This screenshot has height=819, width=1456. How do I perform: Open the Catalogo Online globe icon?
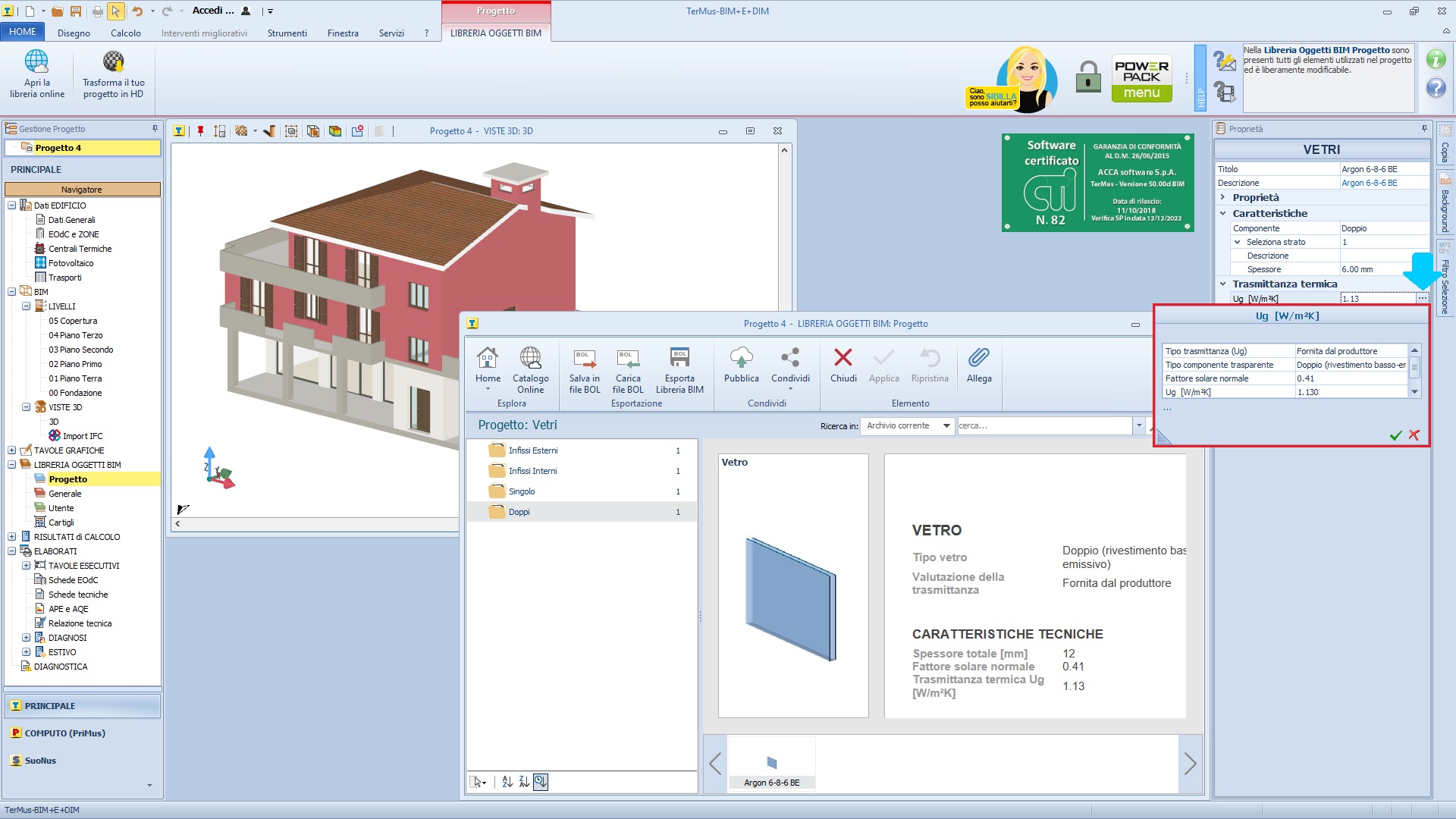click(x=530, y=359)
